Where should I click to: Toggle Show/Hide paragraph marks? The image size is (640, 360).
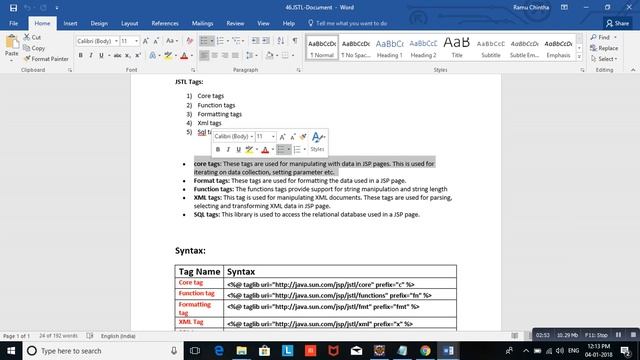coord(295,41)
